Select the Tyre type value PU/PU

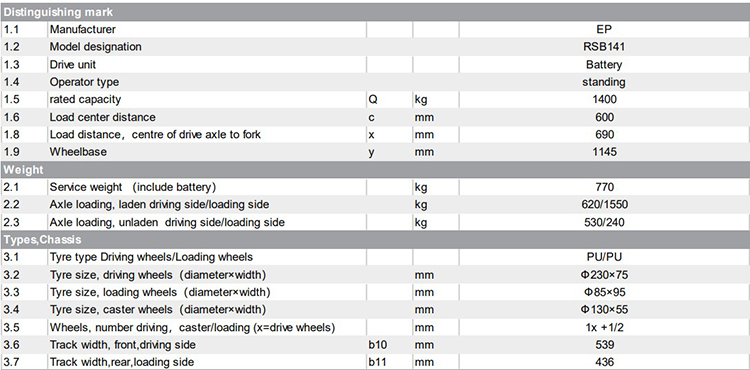tap(604, 257)
